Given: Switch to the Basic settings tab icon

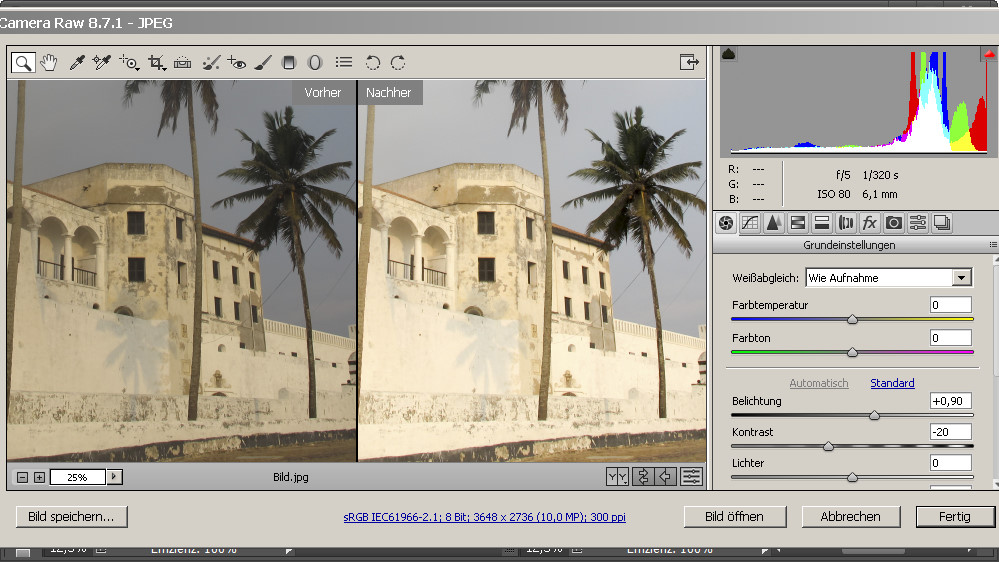Looking at the screenshot, I should 726,223.
